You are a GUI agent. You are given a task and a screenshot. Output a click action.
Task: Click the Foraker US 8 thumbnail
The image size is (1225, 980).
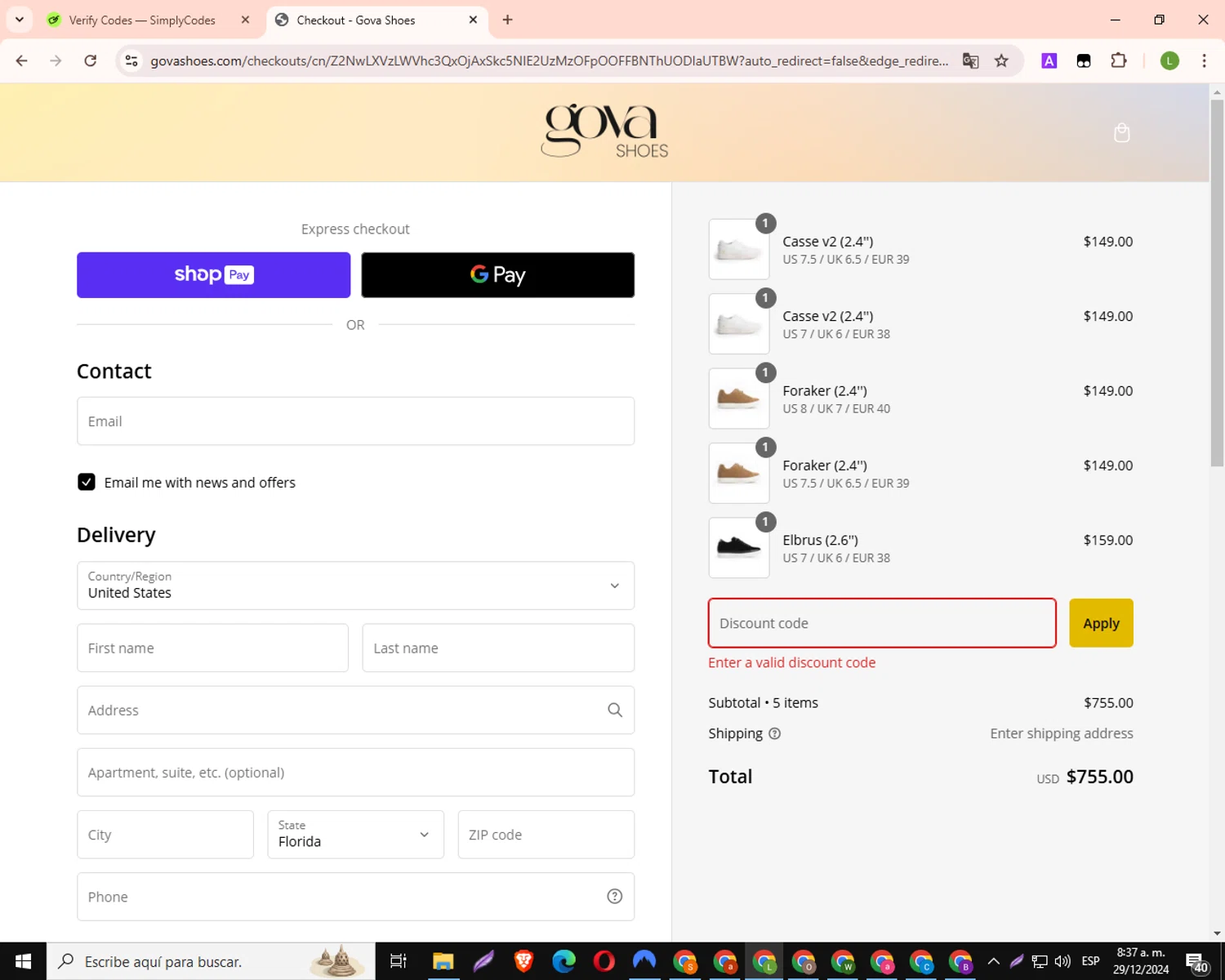(739, 399)
